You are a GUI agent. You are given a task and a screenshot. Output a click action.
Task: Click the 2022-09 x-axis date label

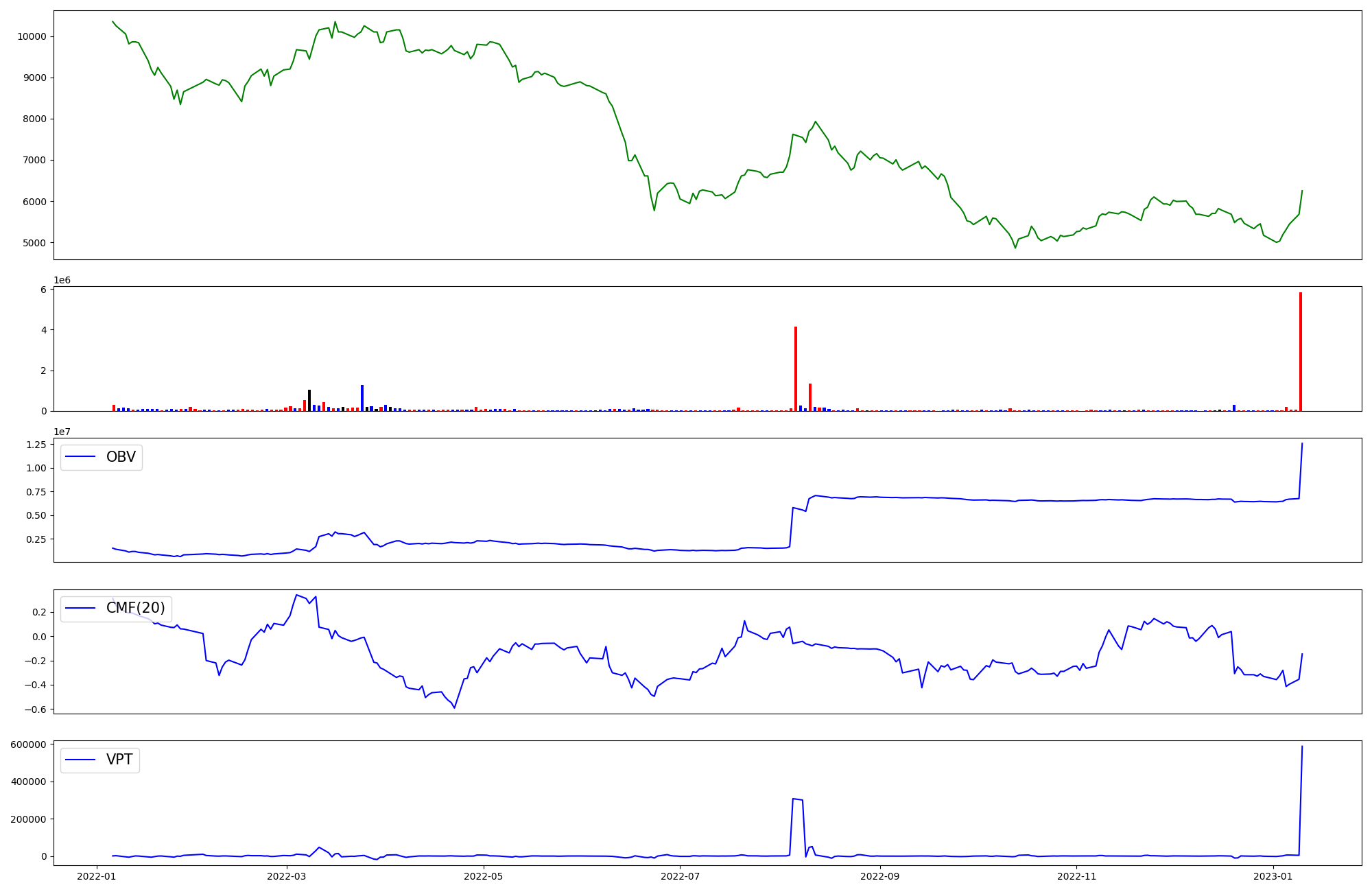coord(879,876)
